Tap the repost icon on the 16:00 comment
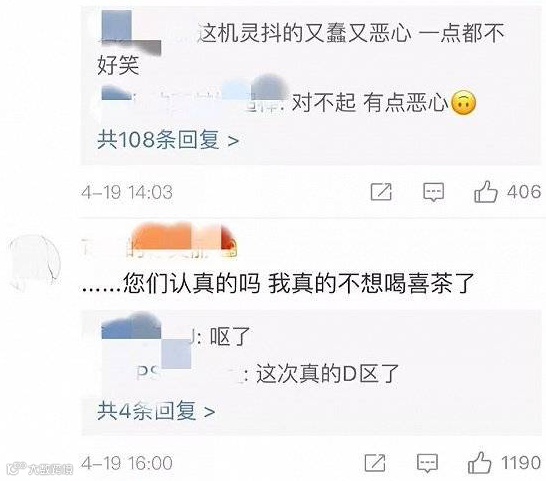 [375, 463]
